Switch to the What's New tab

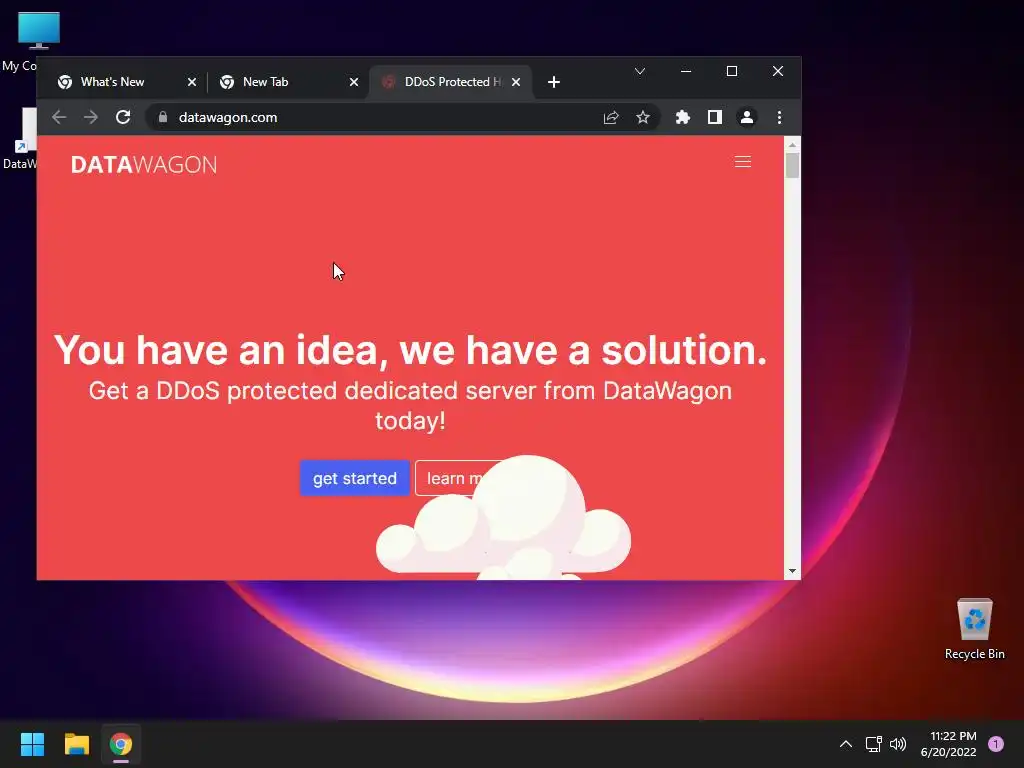point(125,82)
